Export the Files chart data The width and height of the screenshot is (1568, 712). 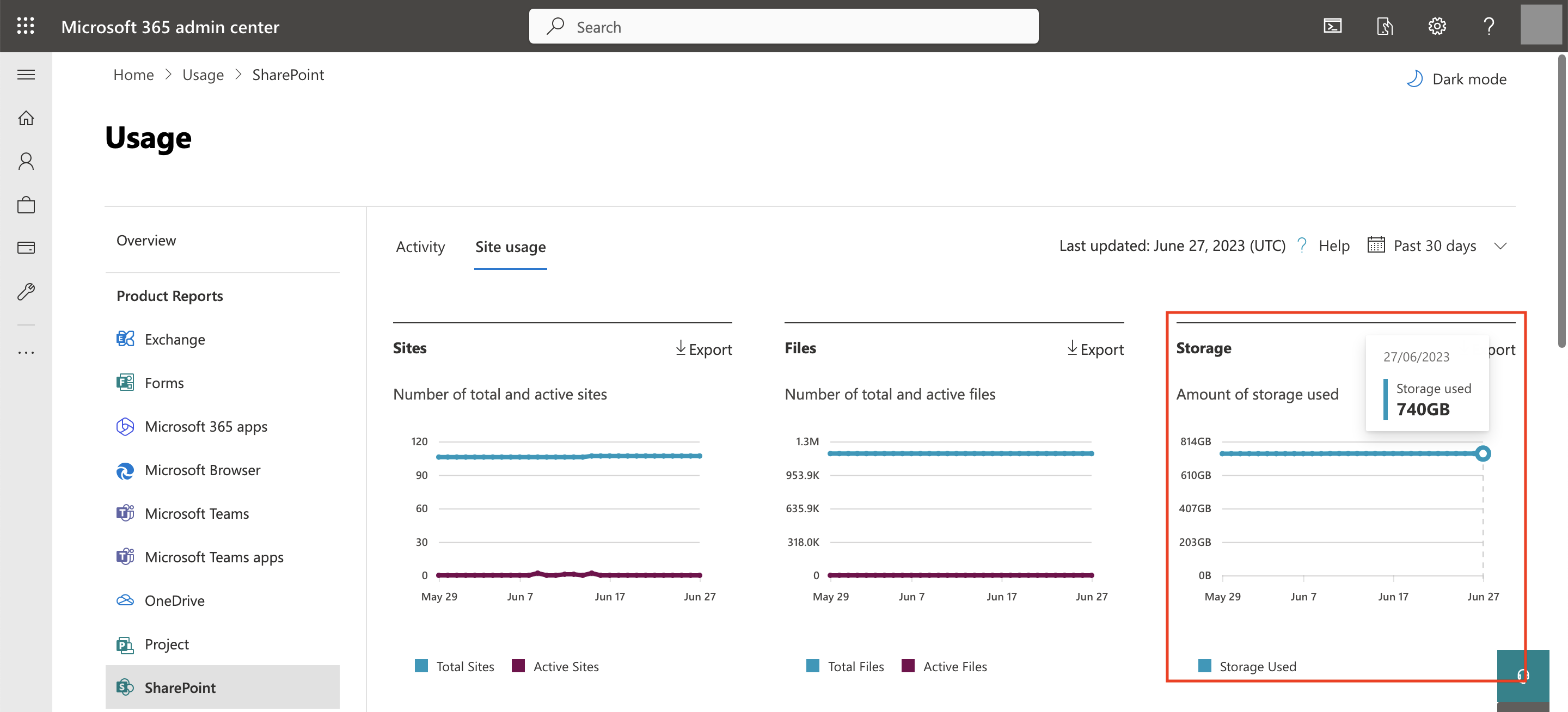(1095, 349)
